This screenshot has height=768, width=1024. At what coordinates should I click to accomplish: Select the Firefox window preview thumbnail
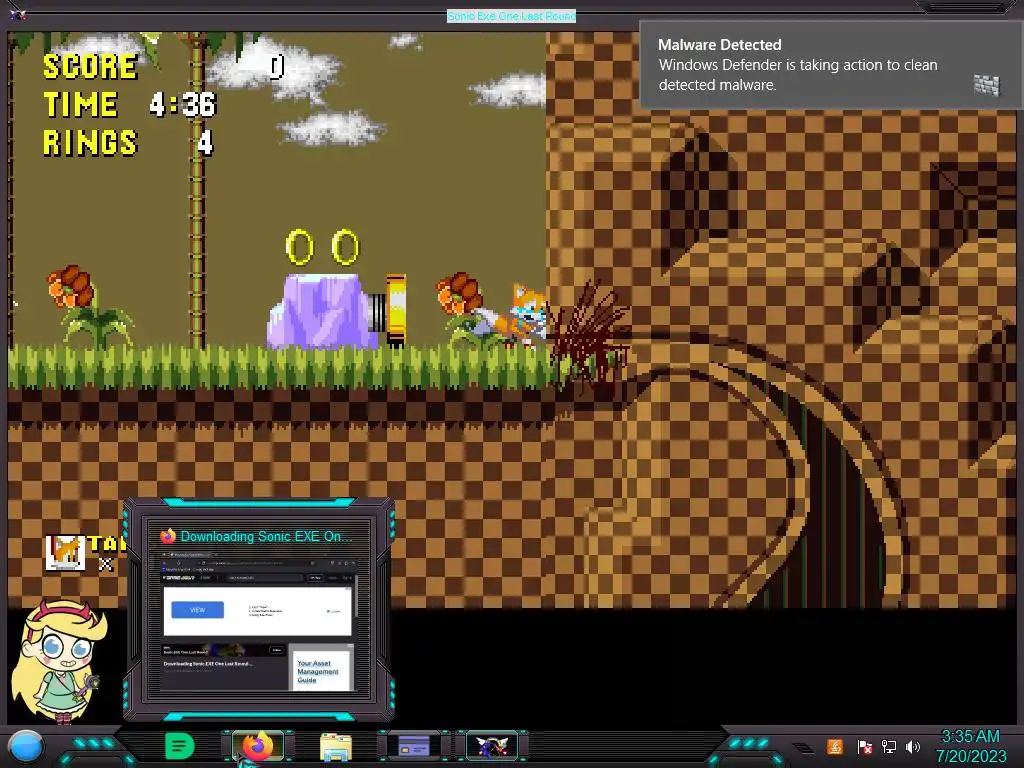click(x=258, y=623)
